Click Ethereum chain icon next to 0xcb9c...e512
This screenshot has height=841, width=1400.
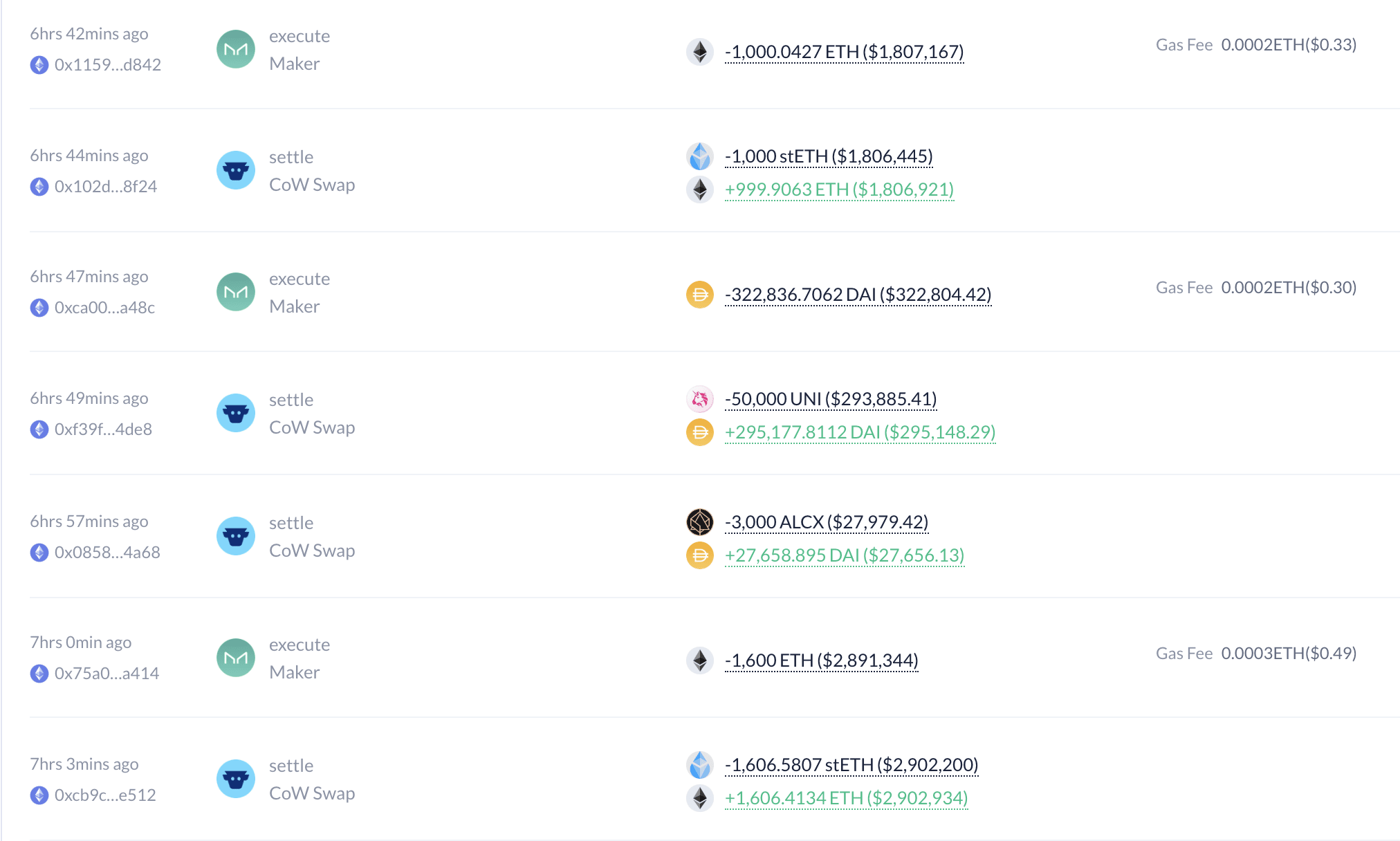tap(39, 795)
